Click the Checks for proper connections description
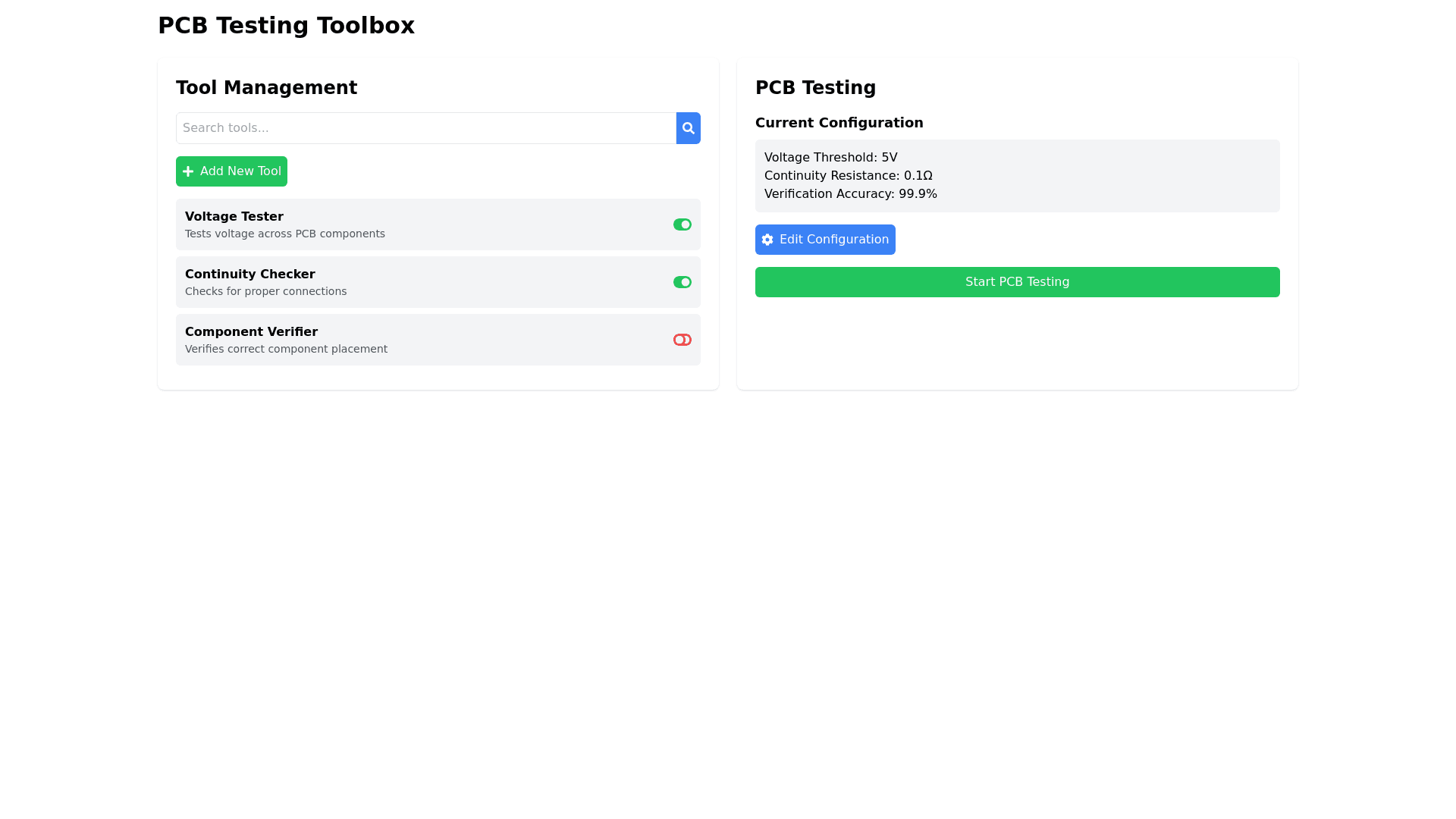1456x819 pixels. coord(265,291)
